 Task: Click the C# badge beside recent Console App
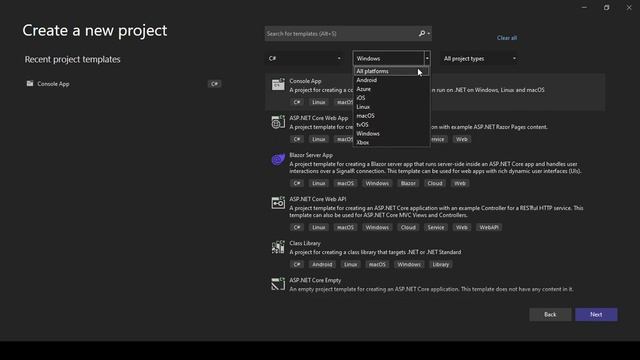(214, 84)
